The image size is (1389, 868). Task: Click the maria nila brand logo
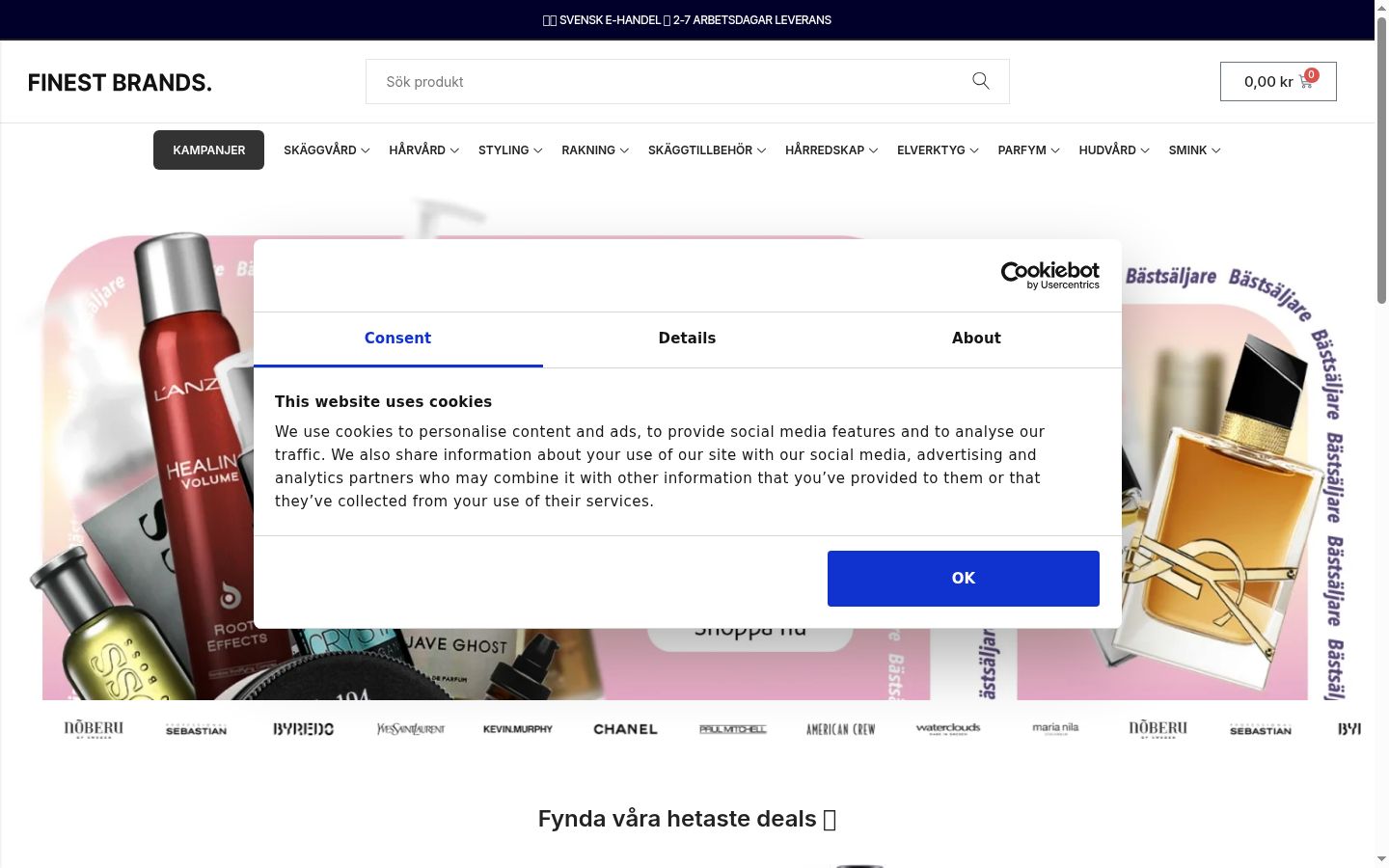click(1055, 728)
